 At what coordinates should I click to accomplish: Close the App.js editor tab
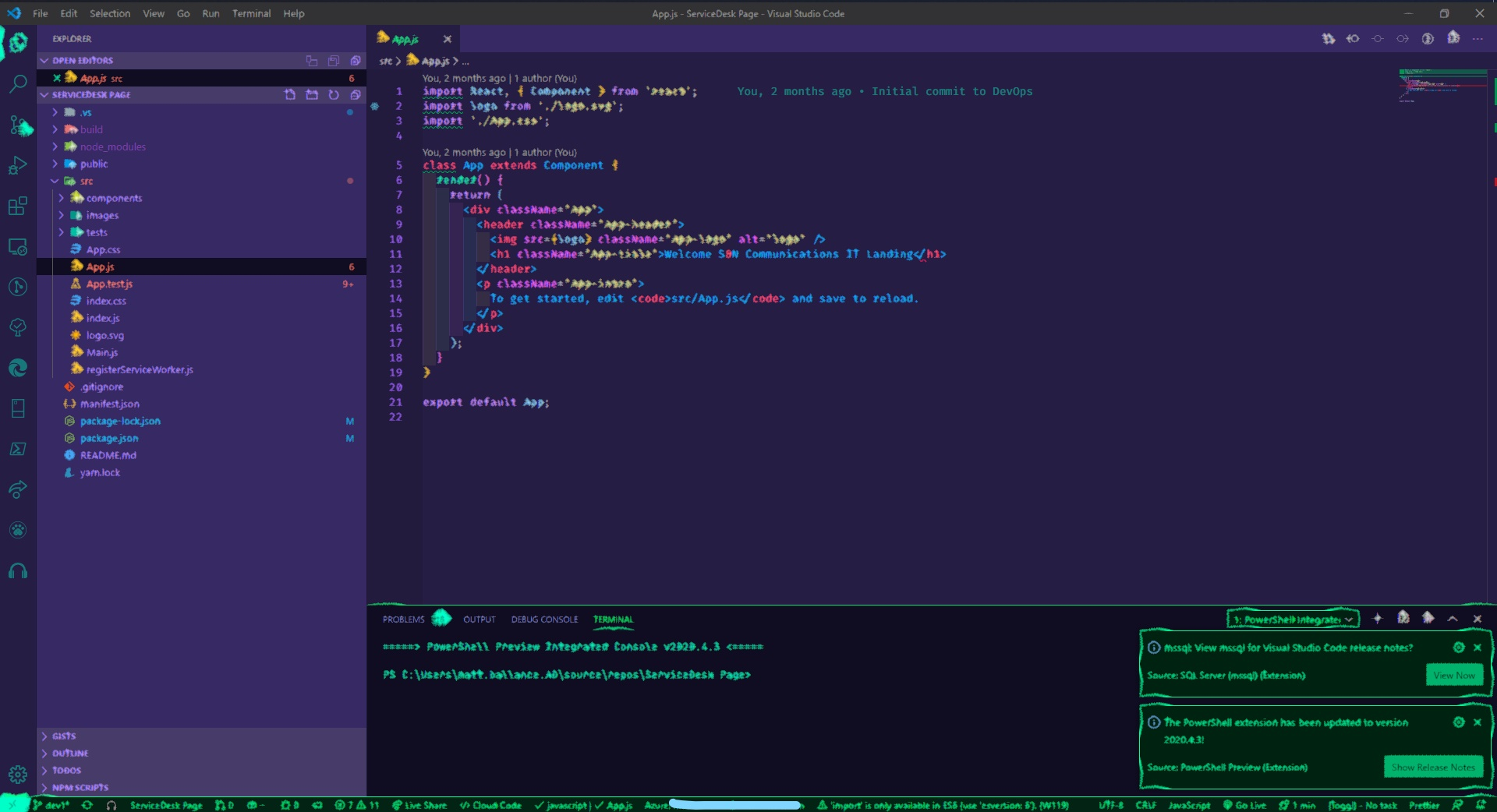(x=448, y=39)
